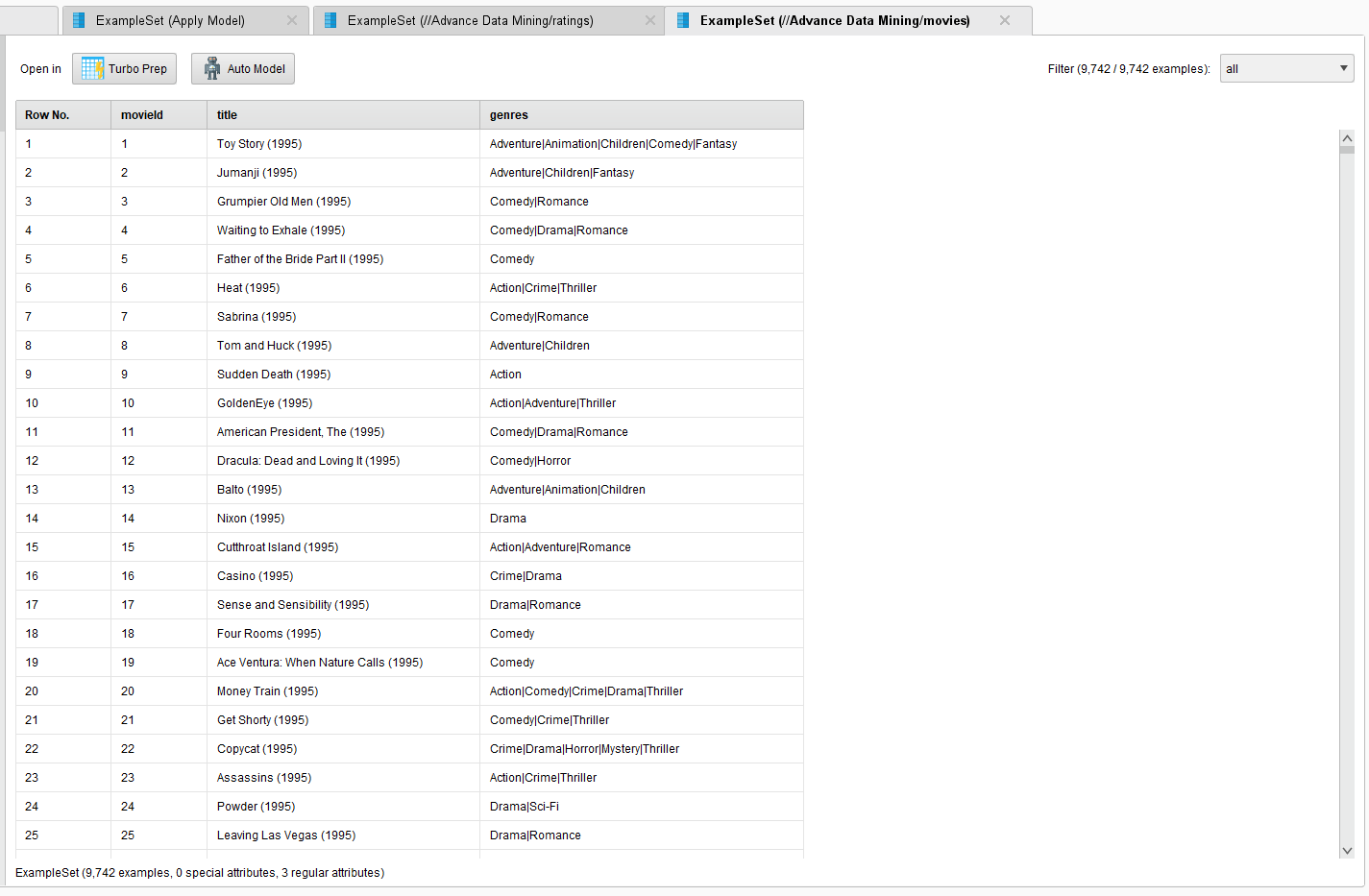Screen dimensions: 1369x896
Task: Click the Comedy|Horror genres cell
Action: [x=642, y=461]
